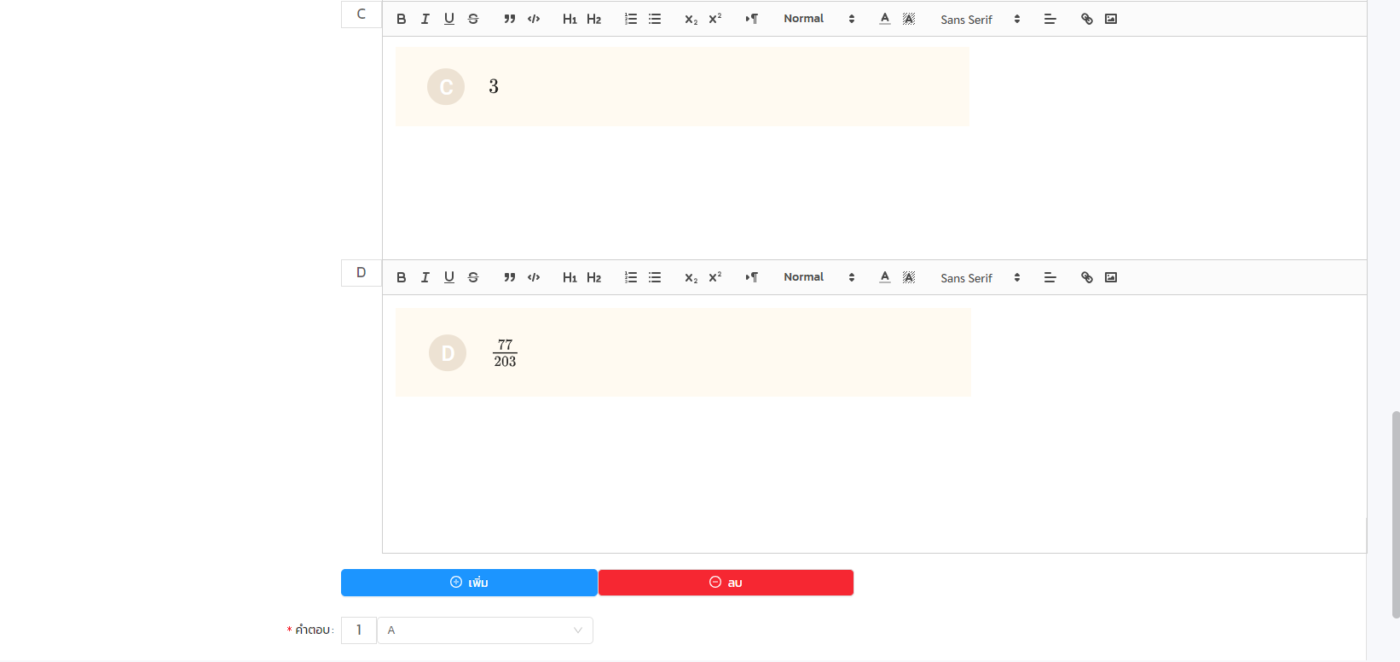The width and height of the screenshot is (1400, 662).
Task: Apply underline in option C editor
Action: point(449,19)
